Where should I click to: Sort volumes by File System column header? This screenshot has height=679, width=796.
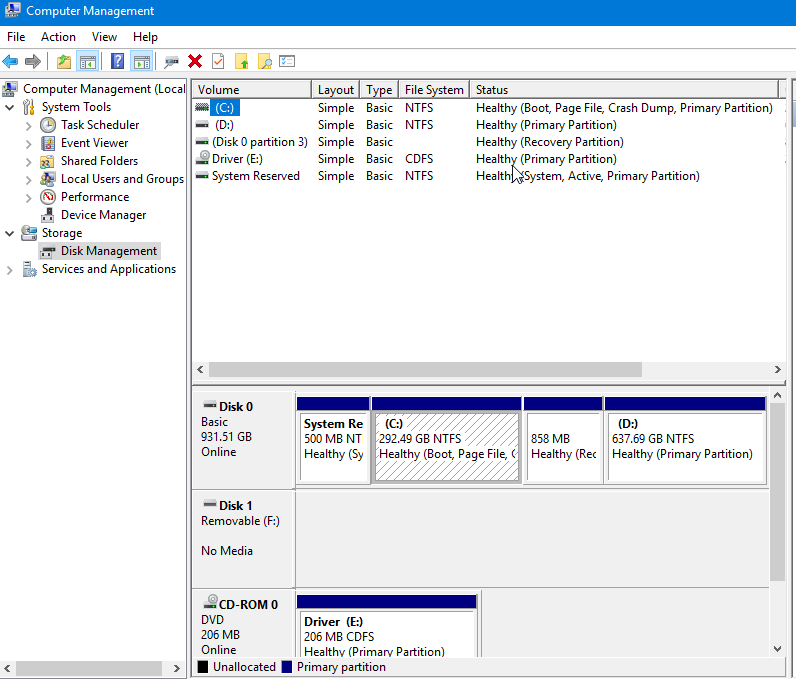[433, 90]
